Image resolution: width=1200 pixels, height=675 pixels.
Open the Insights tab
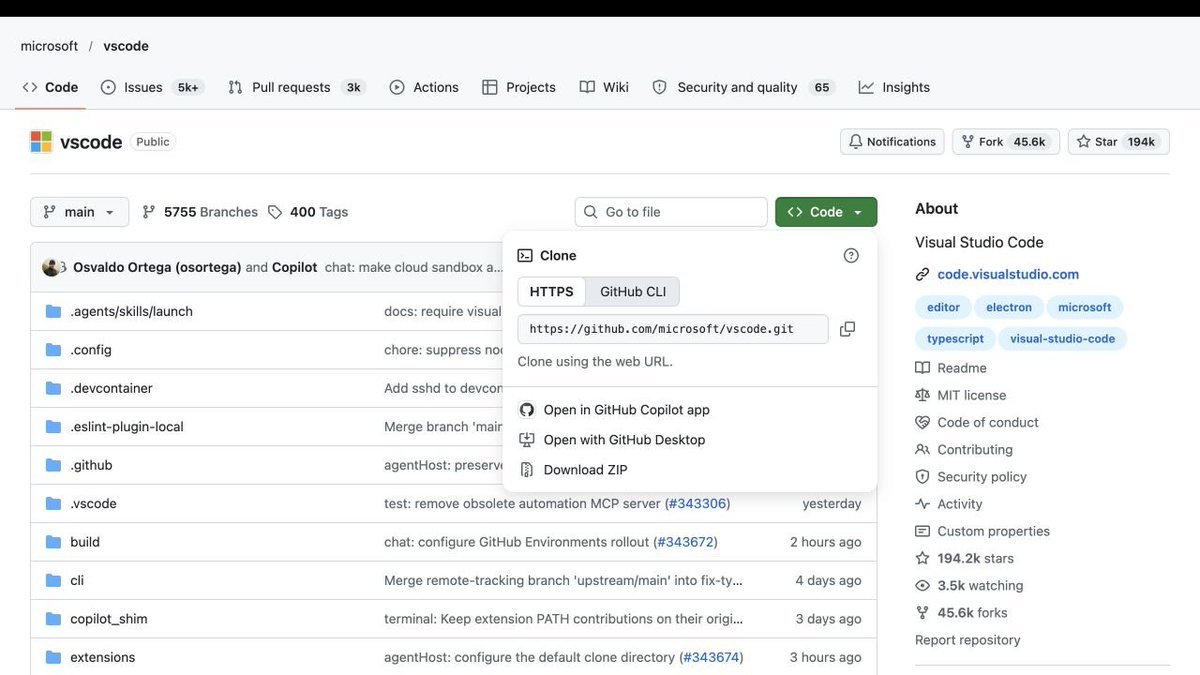[x=894, y=87]
